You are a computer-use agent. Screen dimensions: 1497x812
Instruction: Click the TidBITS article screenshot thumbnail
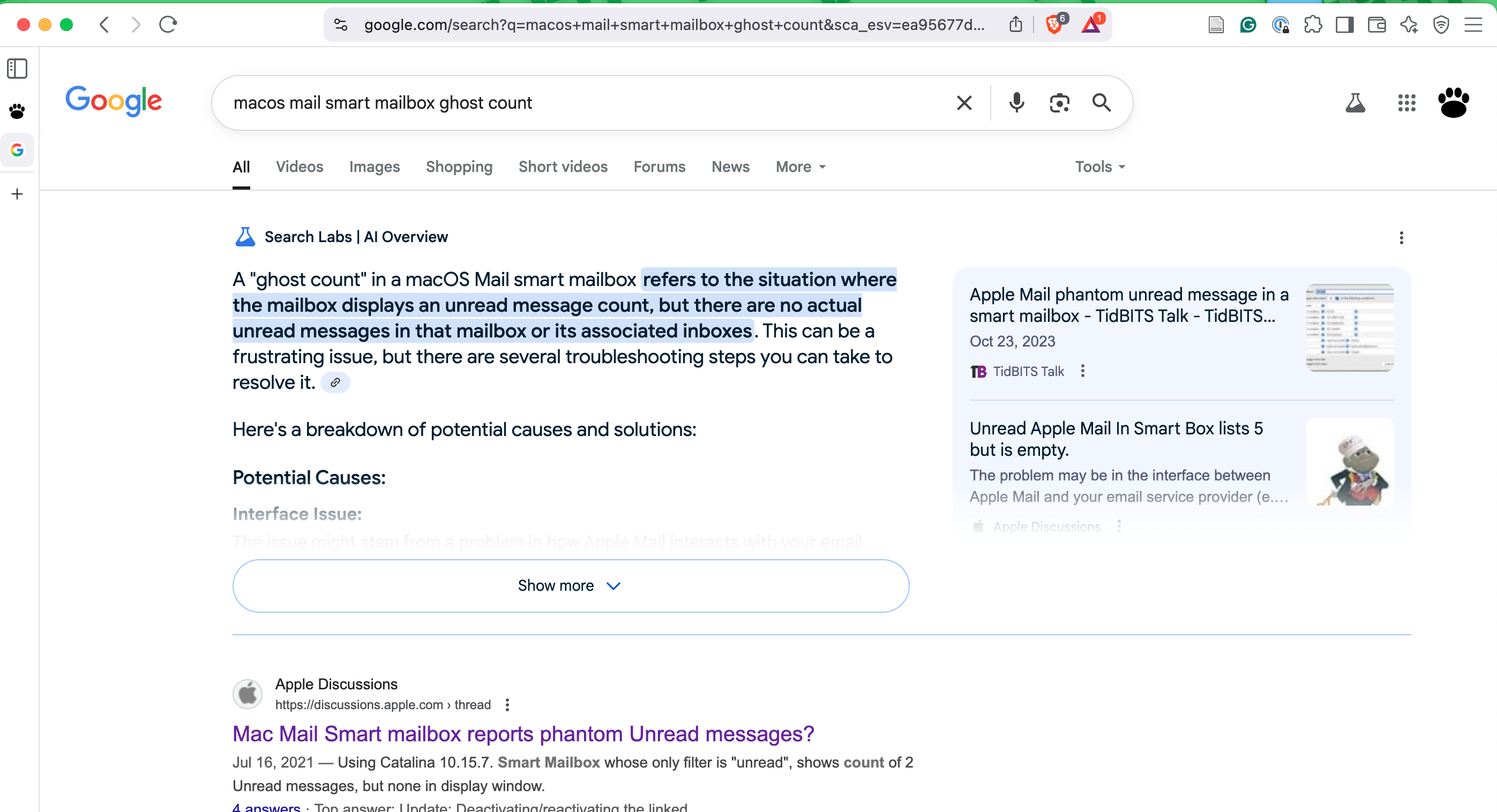click(x=1350, y=327)
